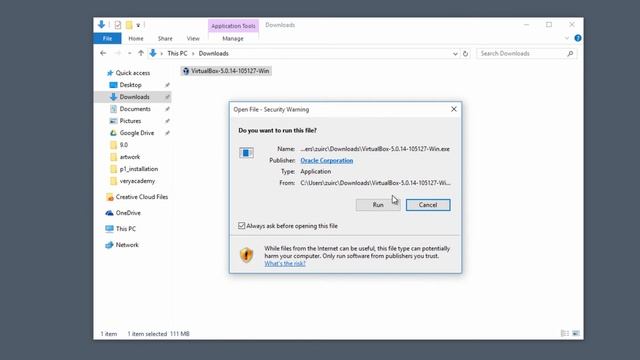Maximize the Downloads explorer window
Screen dimensions: 640x360
[549, 25]
